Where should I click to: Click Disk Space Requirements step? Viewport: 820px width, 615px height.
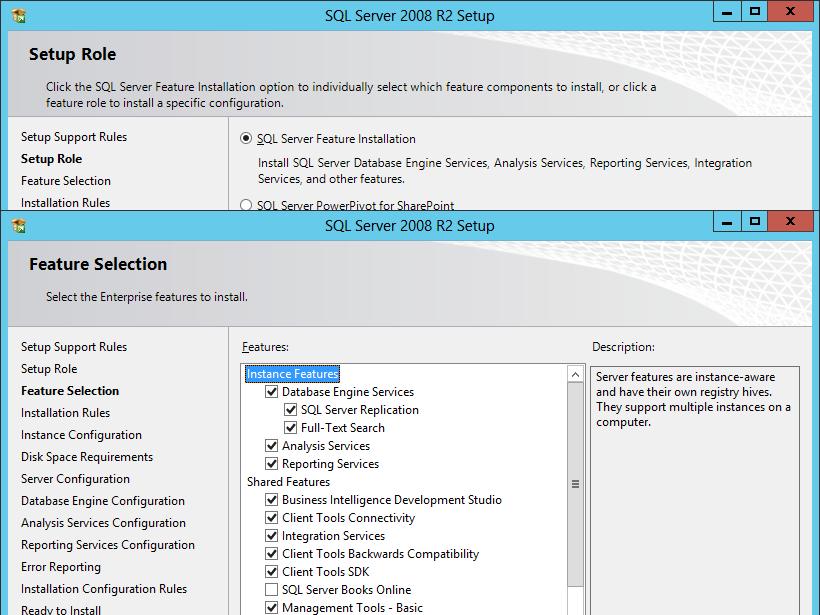(x=87, y=457)
